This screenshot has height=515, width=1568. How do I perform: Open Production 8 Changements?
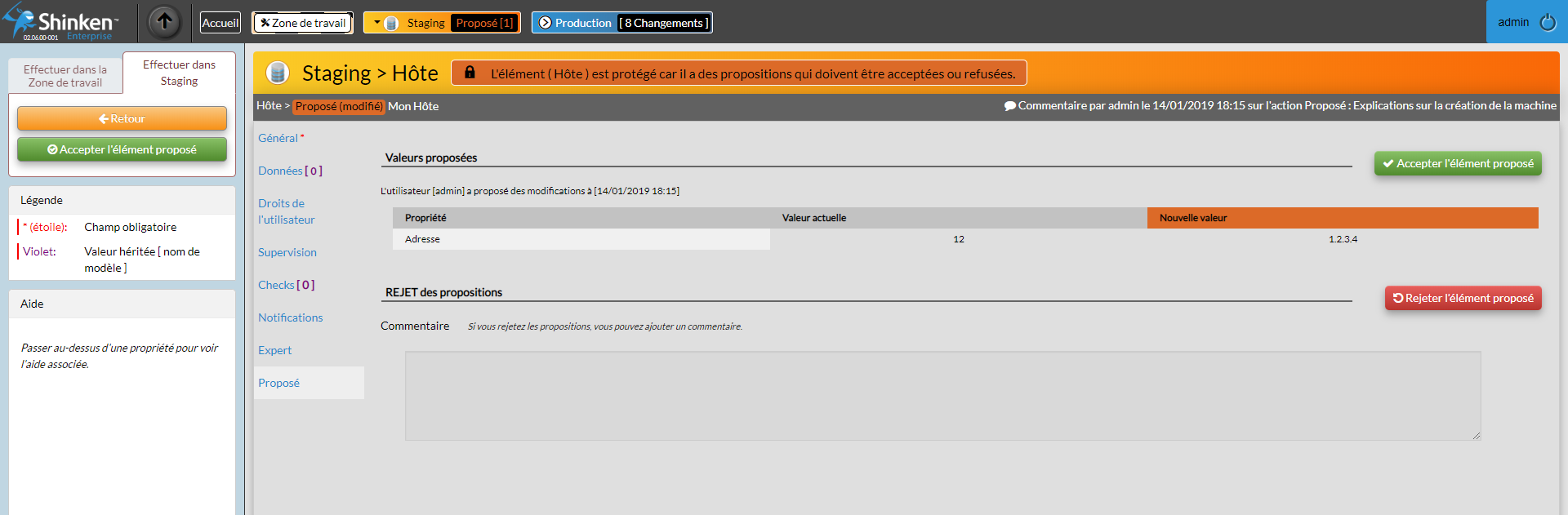click(621, 23)
